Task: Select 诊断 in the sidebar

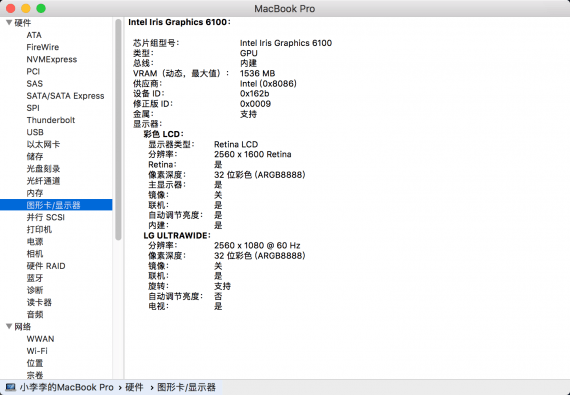Action: (x=35, y=290)
